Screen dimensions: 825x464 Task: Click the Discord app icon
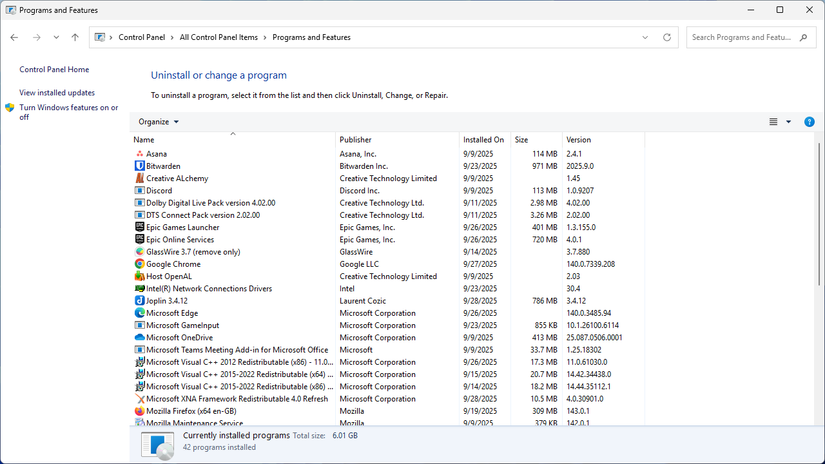coord(139,191)
